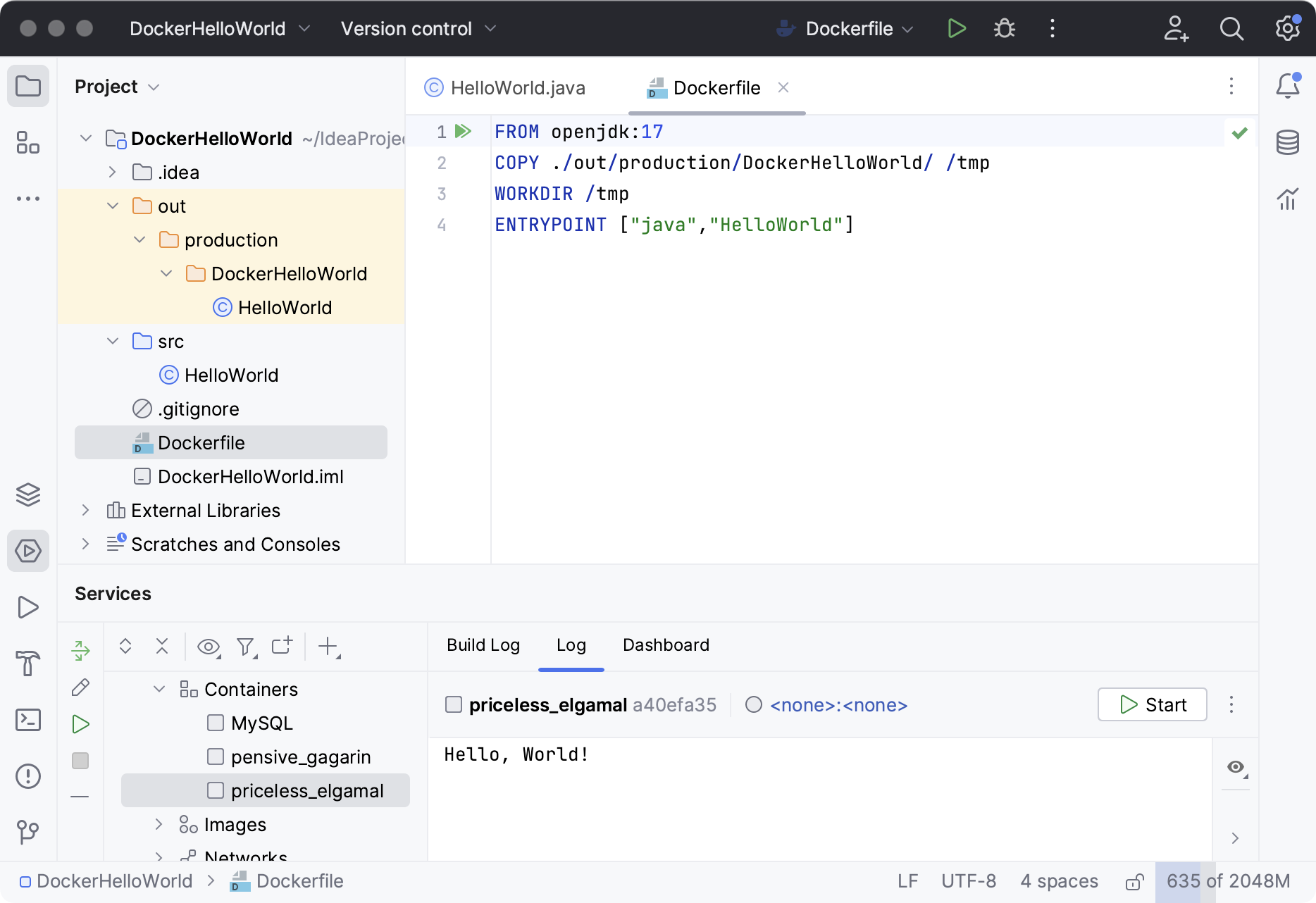Open Notifications with the bell icon

pos(1288,85)
